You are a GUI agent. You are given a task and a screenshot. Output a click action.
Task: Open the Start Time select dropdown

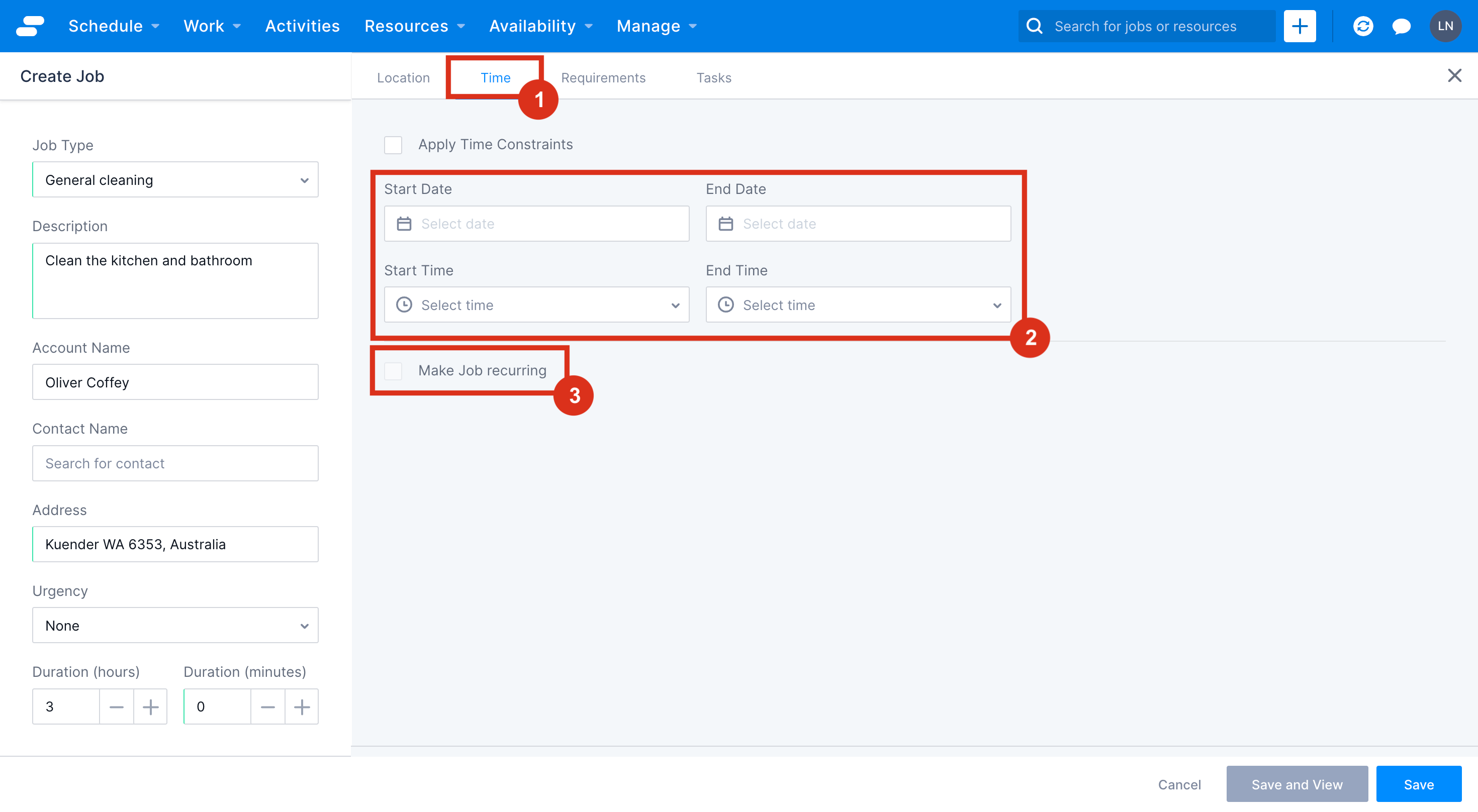click(x=675, y=304)
